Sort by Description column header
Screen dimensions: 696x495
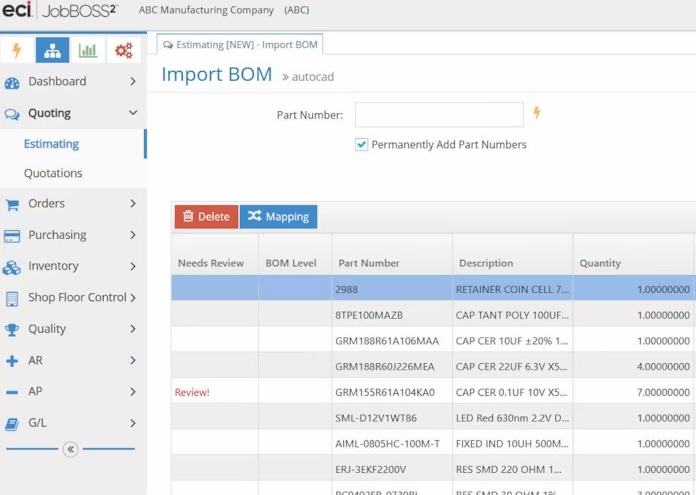(486, 263)
